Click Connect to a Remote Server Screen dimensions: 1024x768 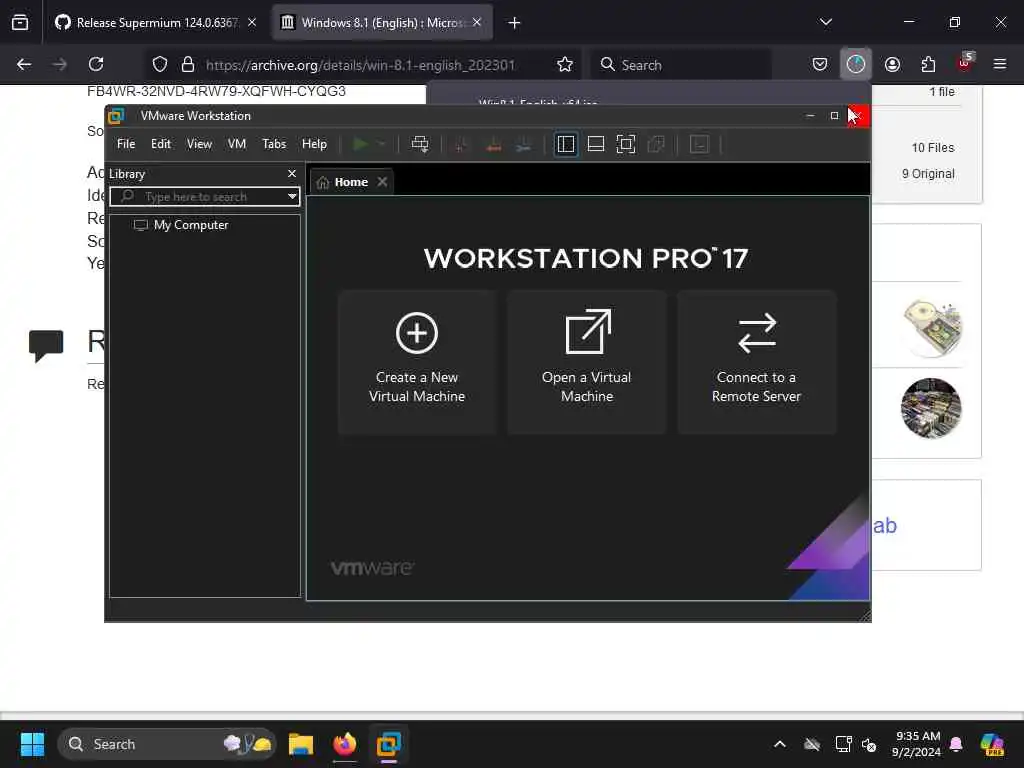point(756,362)
